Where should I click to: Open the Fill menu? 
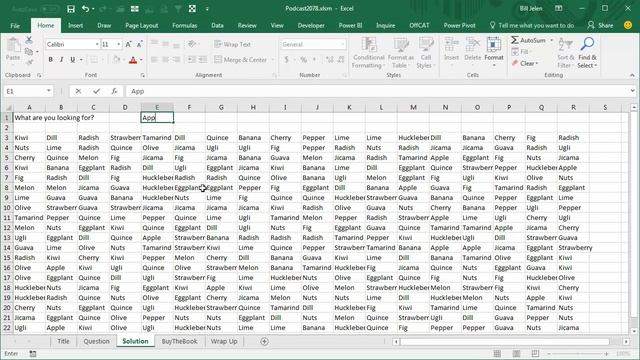pyautogui.click(x=520, y=52)
